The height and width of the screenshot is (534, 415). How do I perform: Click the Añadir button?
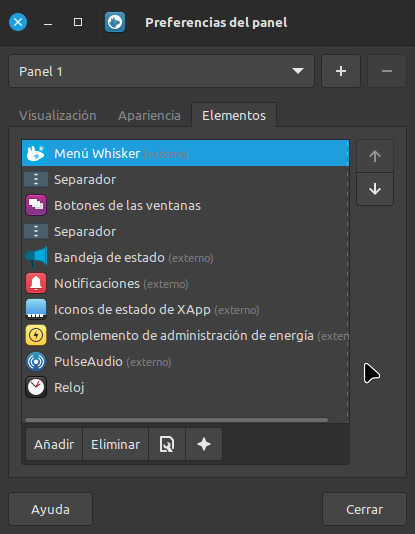(x=54, y=444)
